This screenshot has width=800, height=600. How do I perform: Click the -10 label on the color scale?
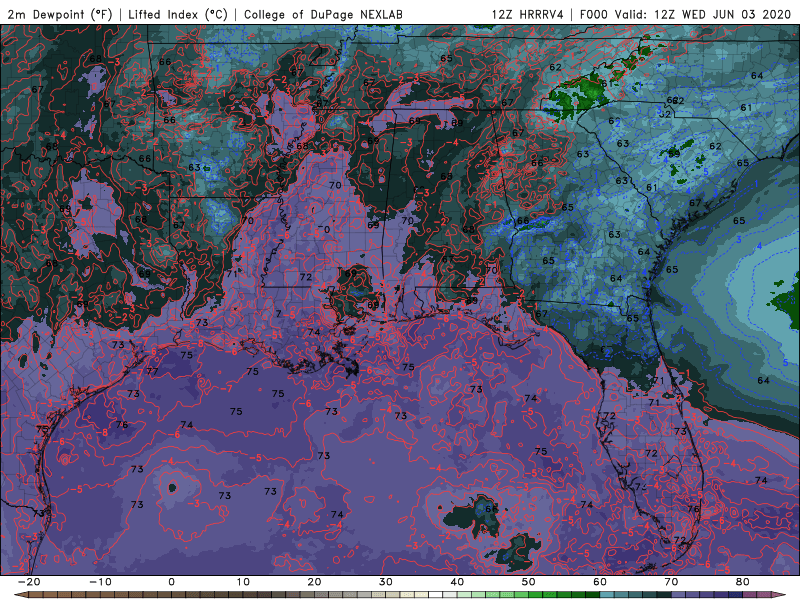coord(100,582)
